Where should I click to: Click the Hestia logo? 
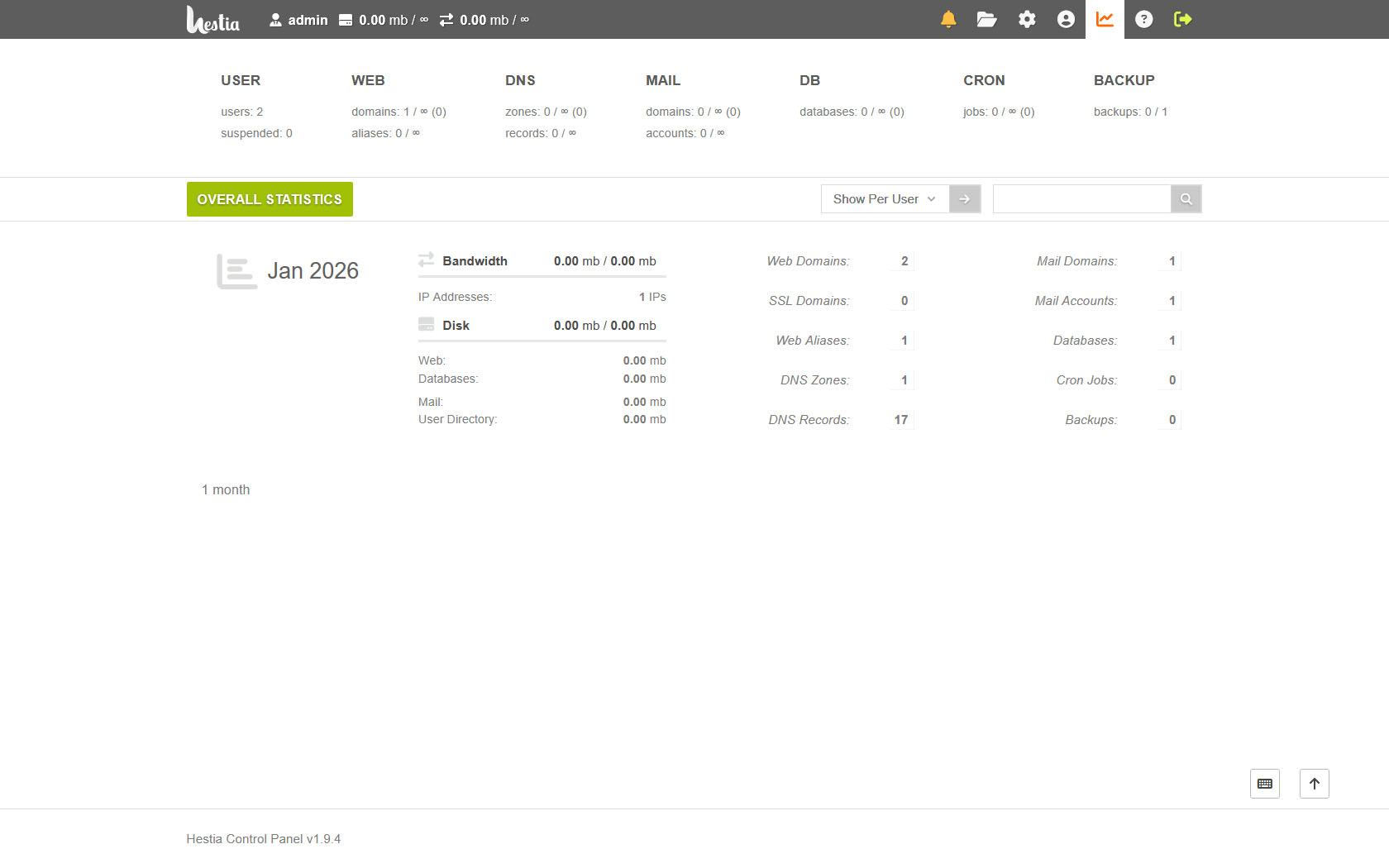[213, 20]
